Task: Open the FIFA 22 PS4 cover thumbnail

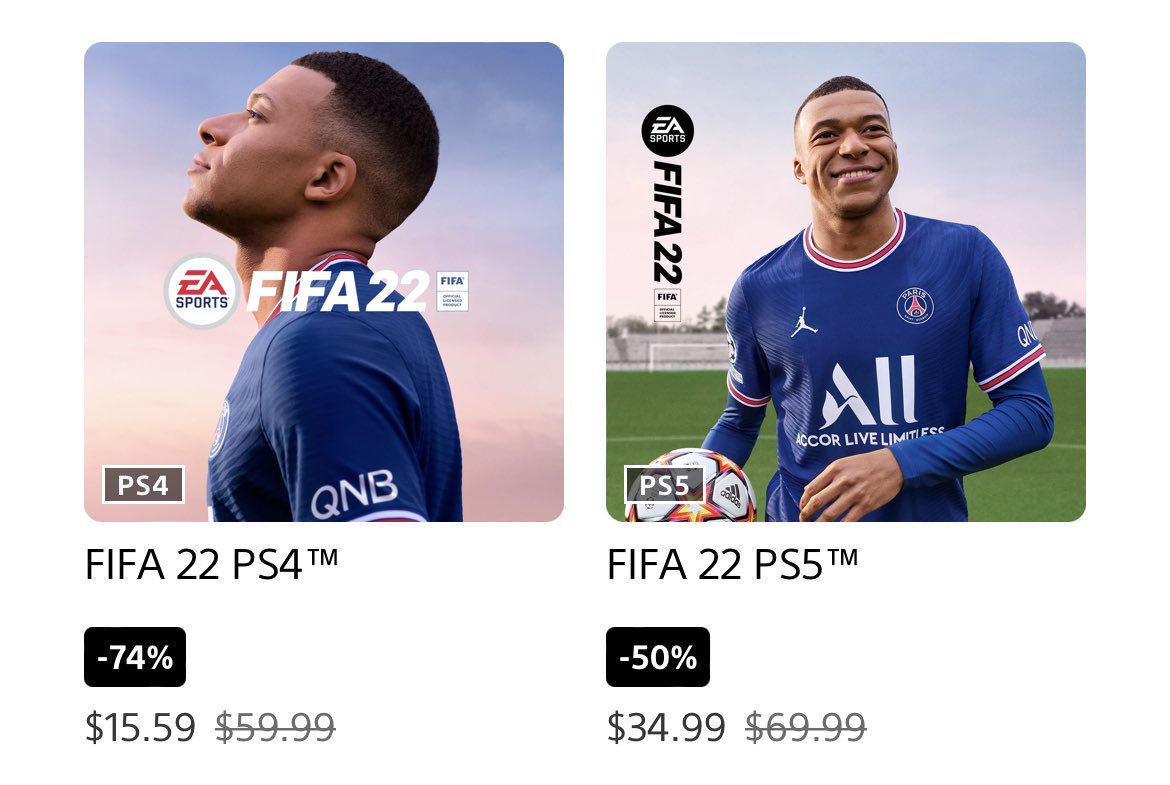Action: (324, 282)
